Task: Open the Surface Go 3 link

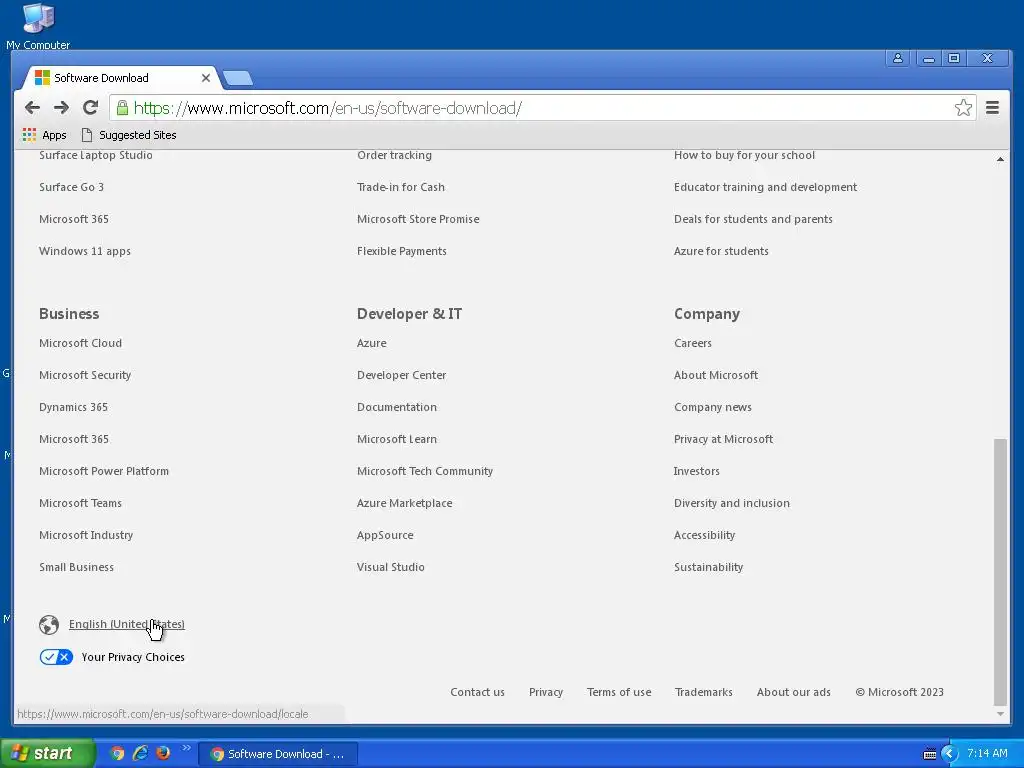Action: click(71, 187)
